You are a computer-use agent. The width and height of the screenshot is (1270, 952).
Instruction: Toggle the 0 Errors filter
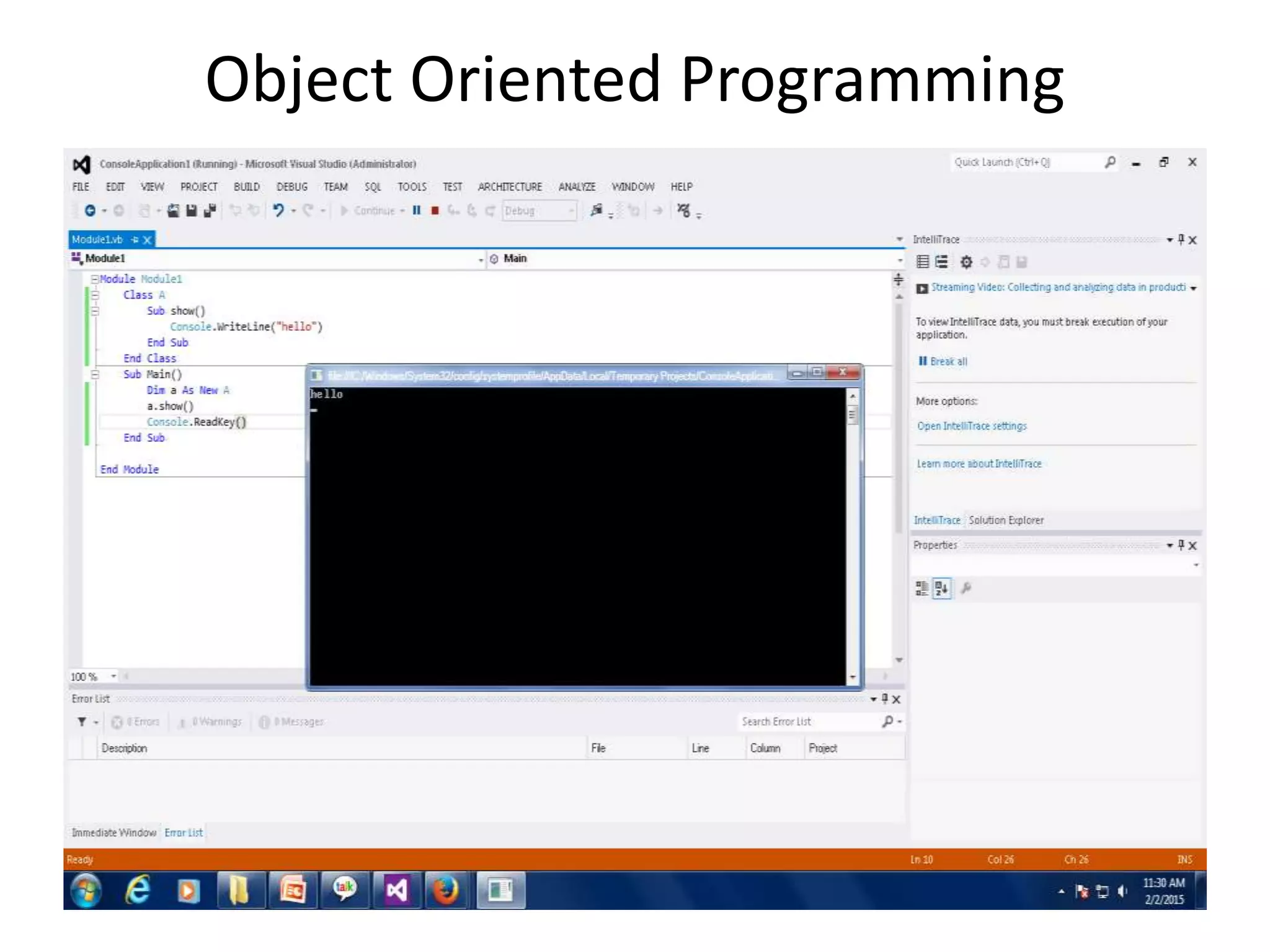[135, 721]
